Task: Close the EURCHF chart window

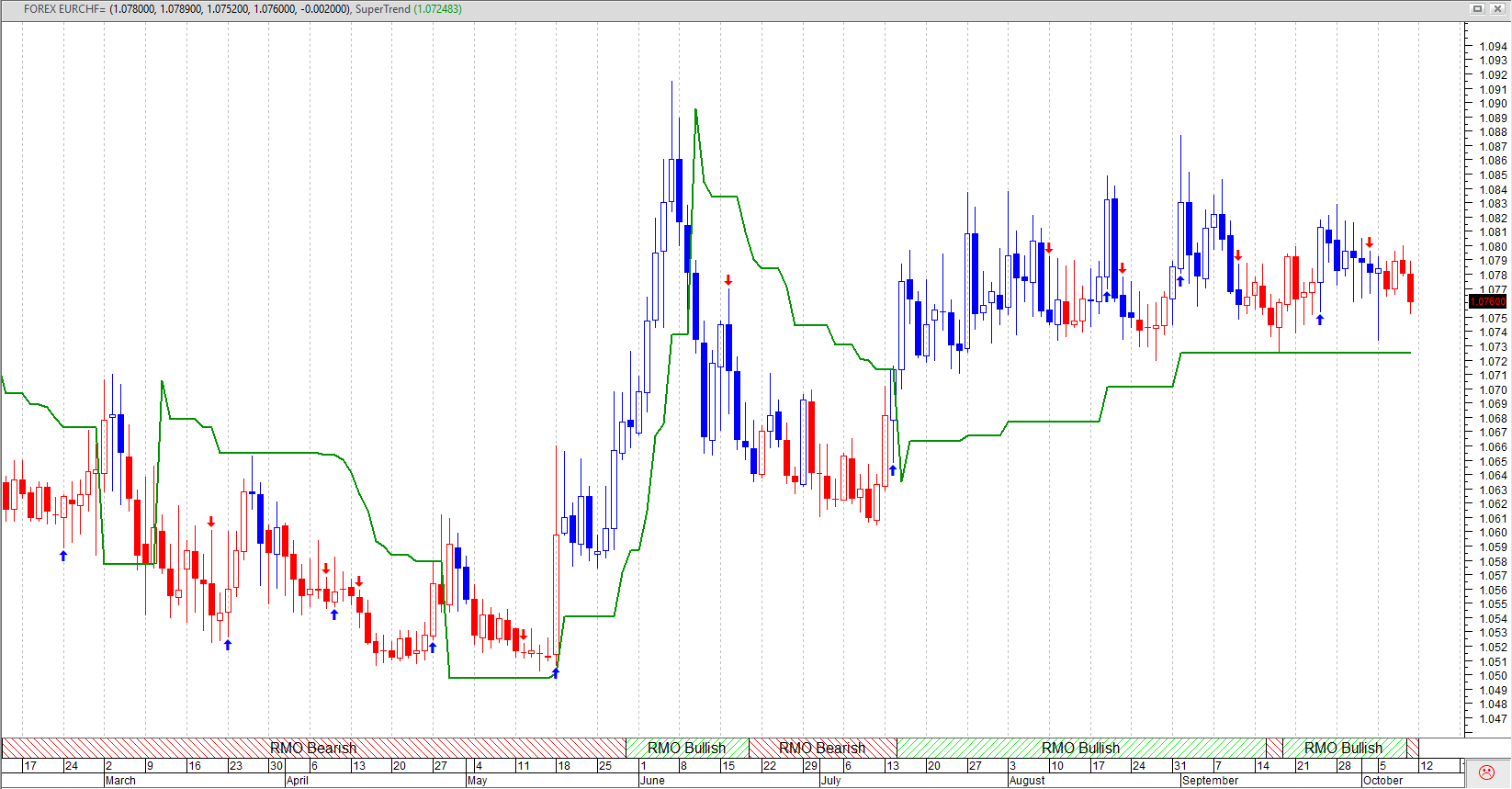Action: [x=1496, y=9]
